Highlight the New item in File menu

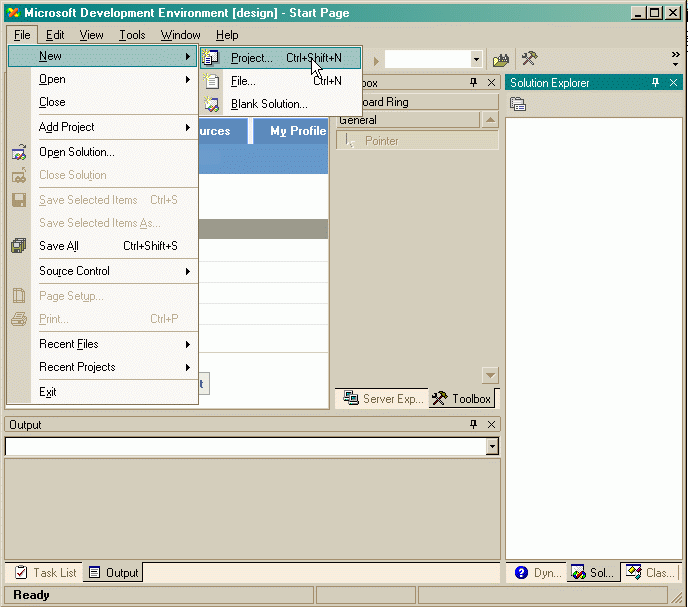103,56
